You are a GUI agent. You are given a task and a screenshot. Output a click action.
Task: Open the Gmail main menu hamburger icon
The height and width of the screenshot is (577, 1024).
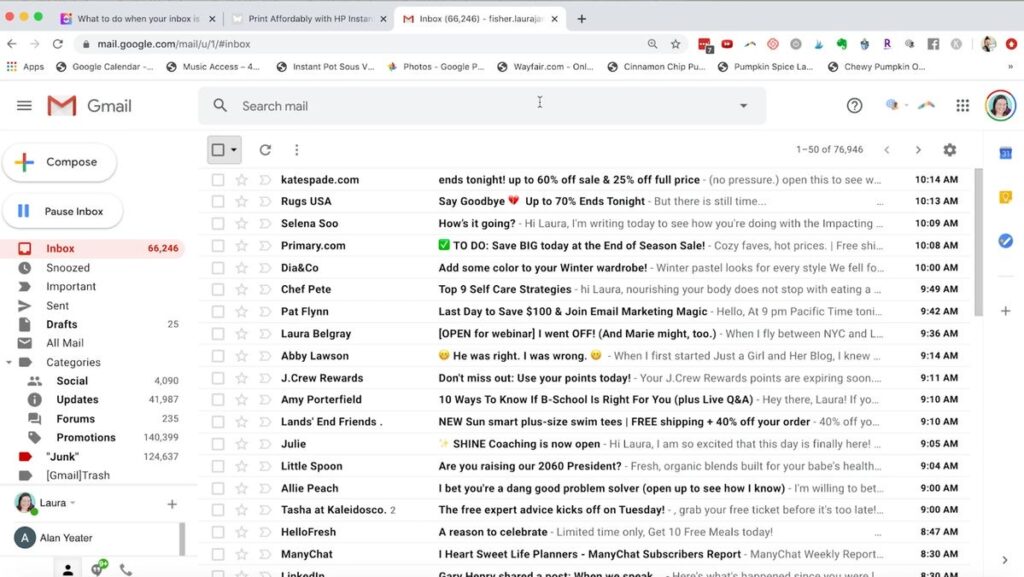point(24,105)
